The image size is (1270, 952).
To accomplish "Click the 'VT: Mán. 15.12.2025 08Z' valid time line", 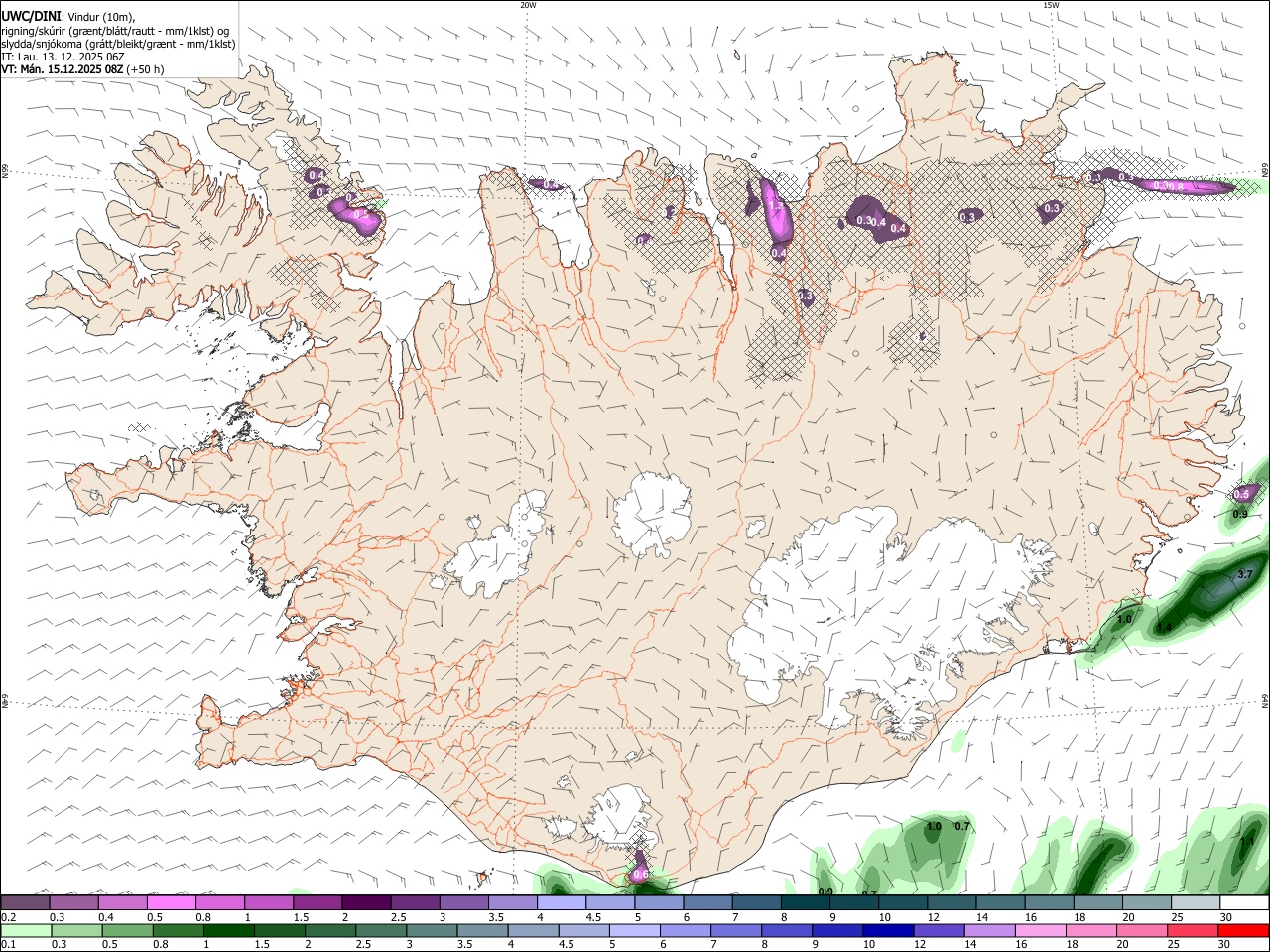I will pos(62,69).
